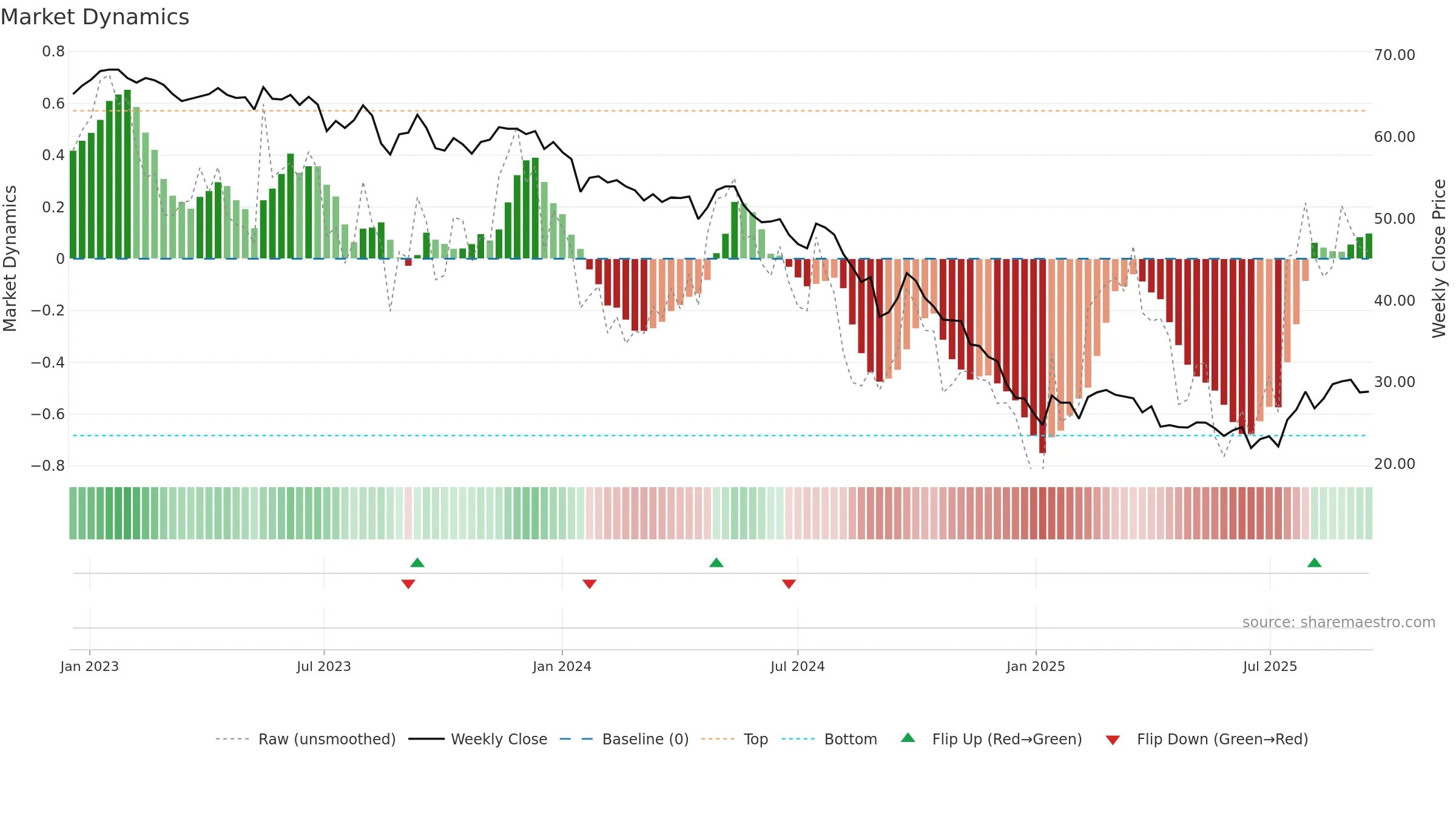This screenshot has width=1456, height=819.
Task: Click the −0.6 left axis label
Action: (48, 414)
